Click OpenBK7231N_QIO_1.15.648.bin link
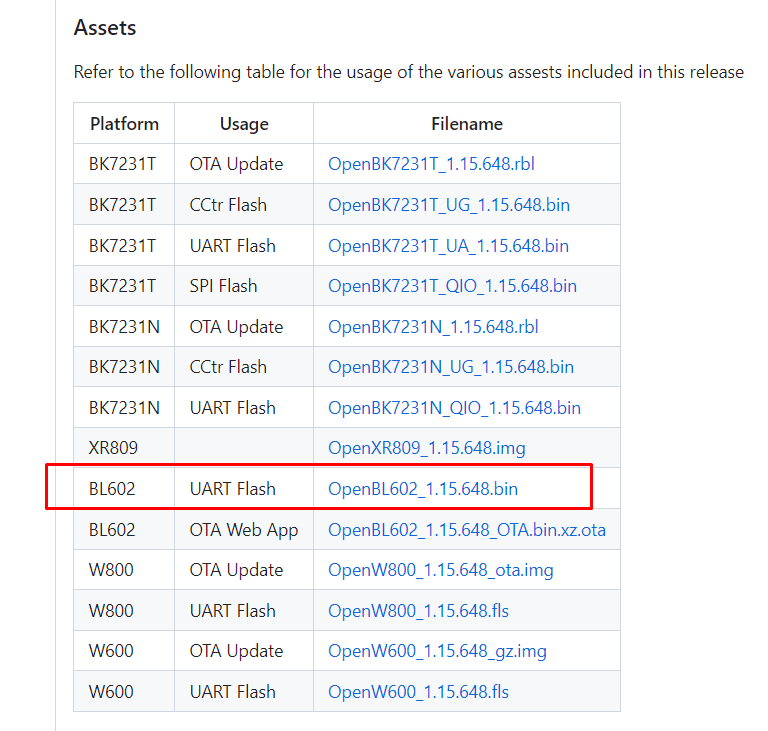This screenshot has width=768, height=731. coord(454,408)
